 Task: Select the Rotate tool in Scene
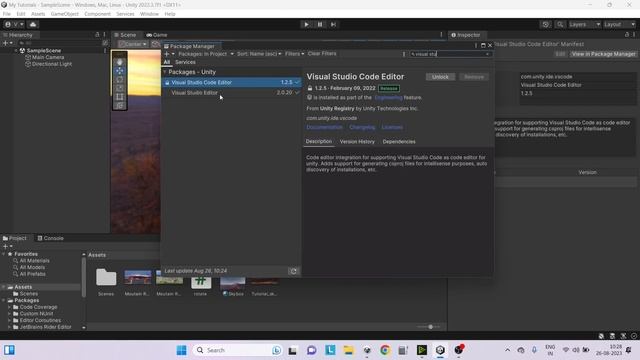click(x=120, y=79)
